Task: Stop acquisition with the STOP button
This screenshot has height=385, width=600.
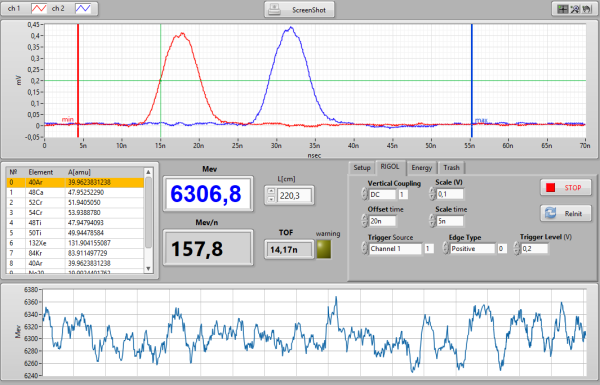Action: (x=566, y=188)
